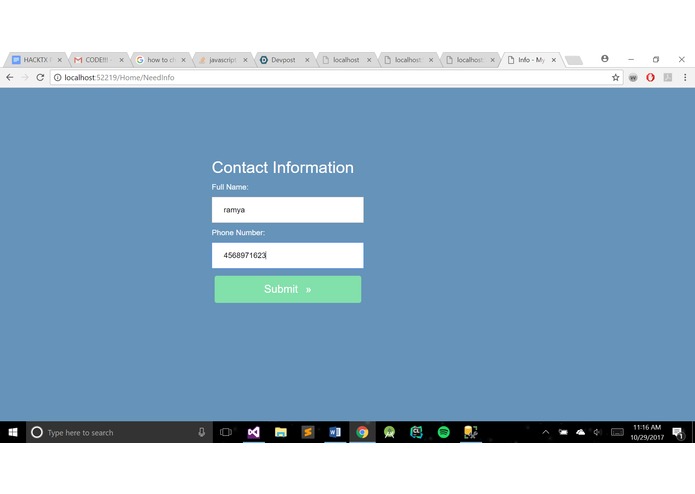The width and height of the screenshot is (695, 494).
Task: Switch to the Gmail CODE!!! tab
Action: pos(98,60)
